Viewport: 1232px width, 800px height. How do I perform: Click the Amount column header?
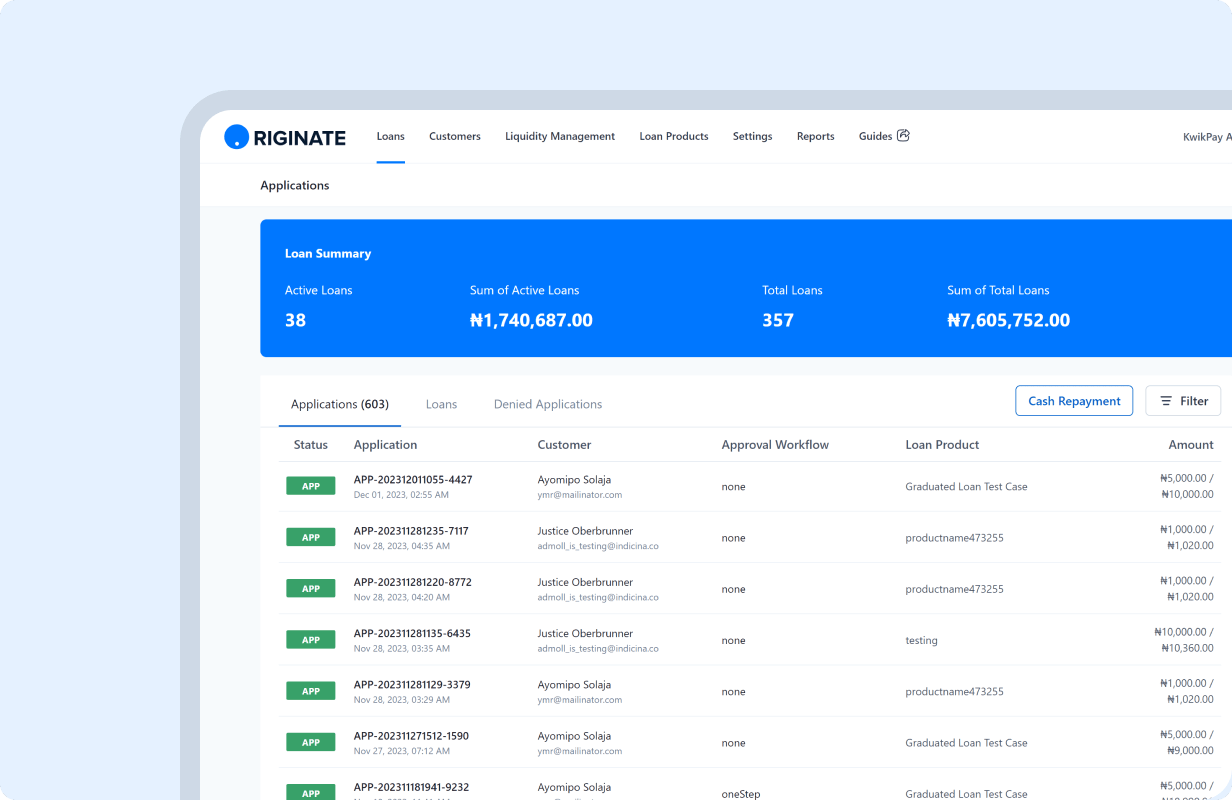point(1191,445)
